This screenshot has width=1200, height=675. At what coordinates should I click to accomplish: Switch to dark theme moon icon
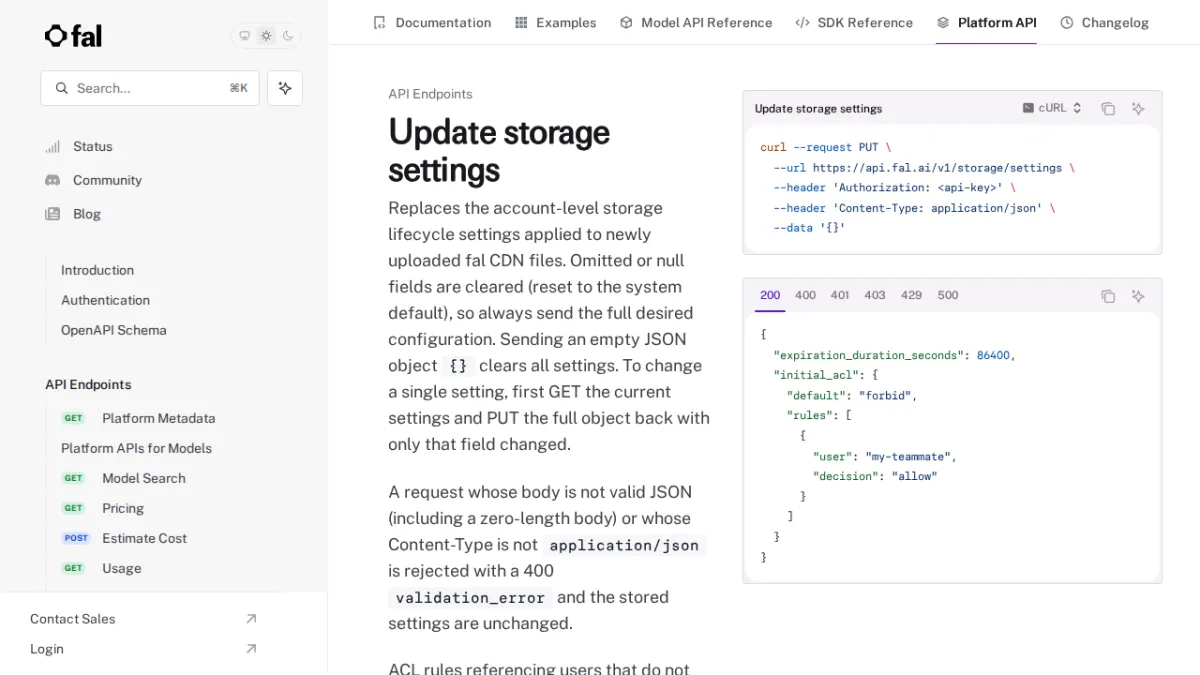[288, 36]
